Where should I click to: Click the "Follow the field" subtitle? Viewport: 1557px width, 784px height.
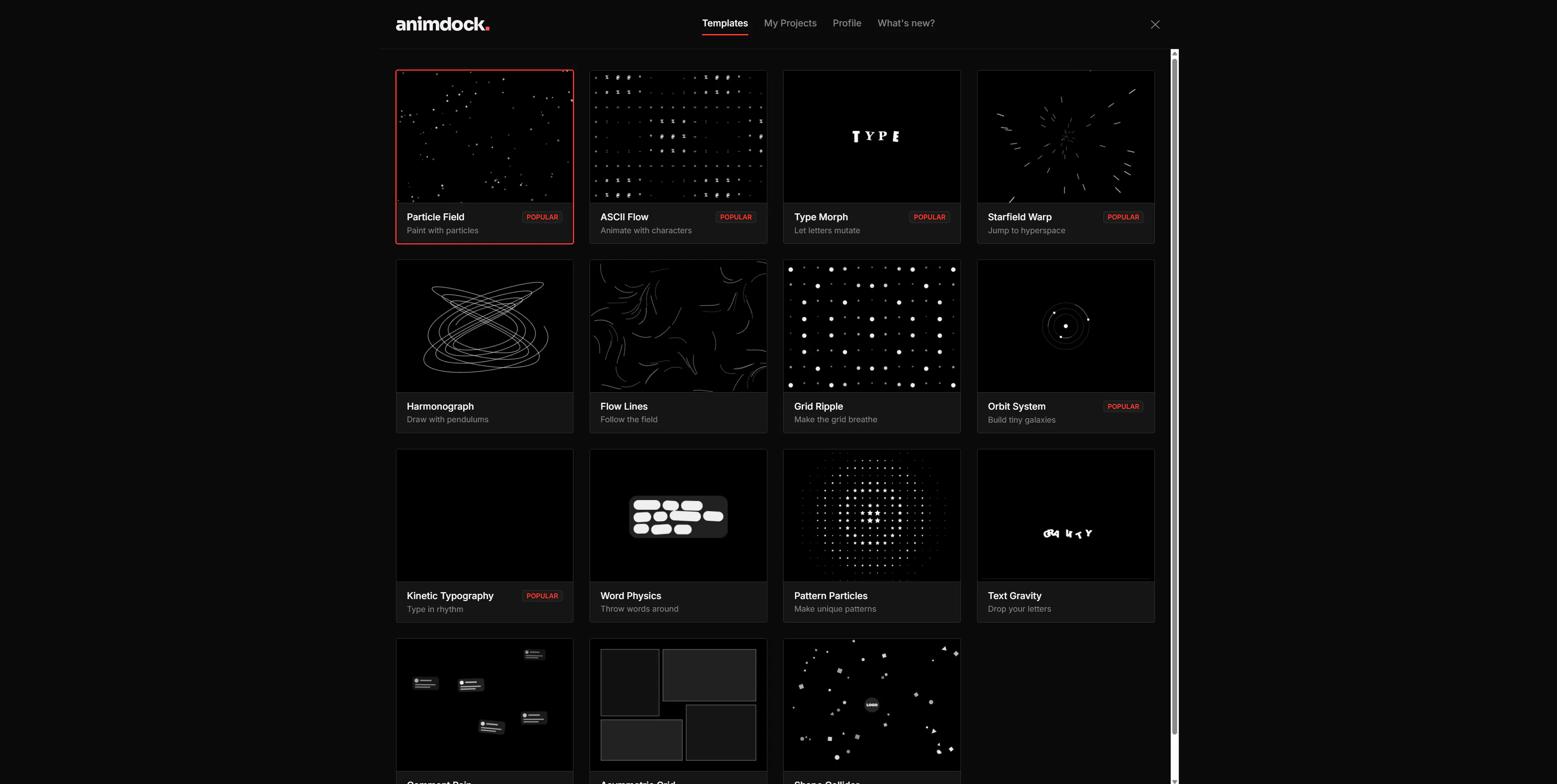click(629, 419)
